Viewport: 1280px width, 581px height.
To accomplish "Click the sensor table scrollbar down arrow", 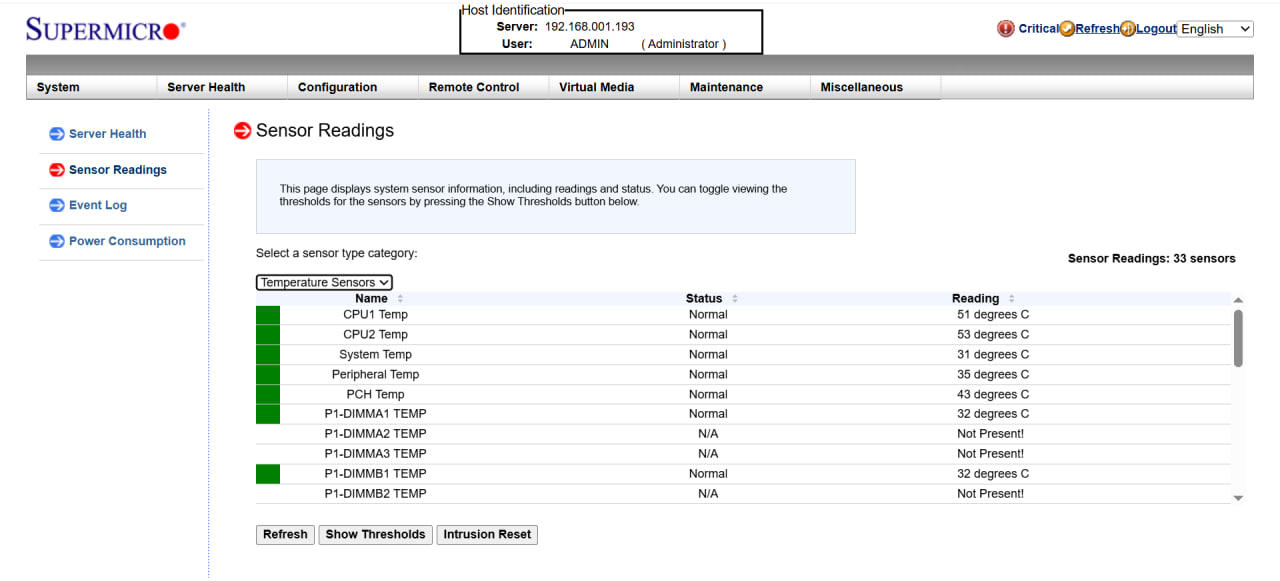I will (x=1238, y=497).
